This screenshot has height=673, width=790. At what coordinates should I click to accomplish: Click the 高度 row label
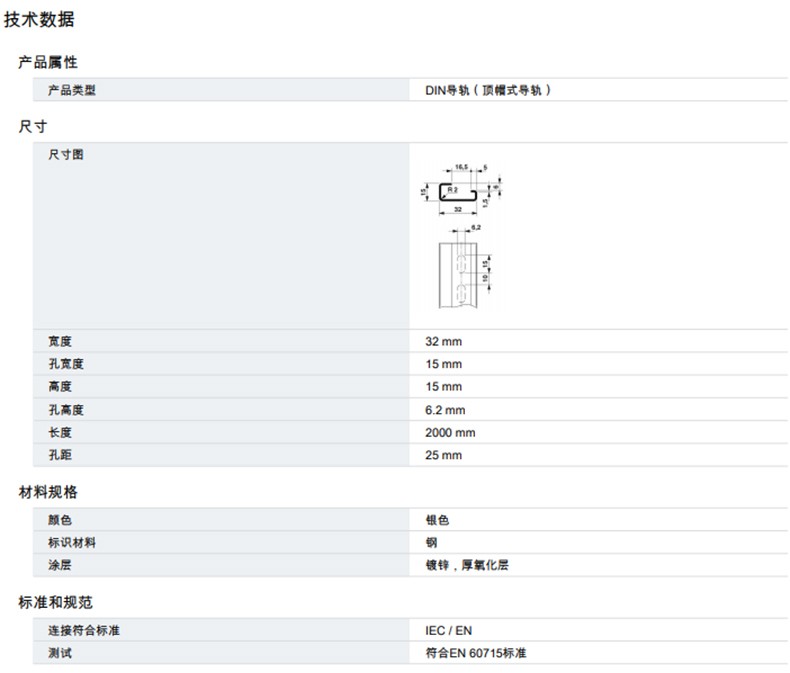click(60, 387)
